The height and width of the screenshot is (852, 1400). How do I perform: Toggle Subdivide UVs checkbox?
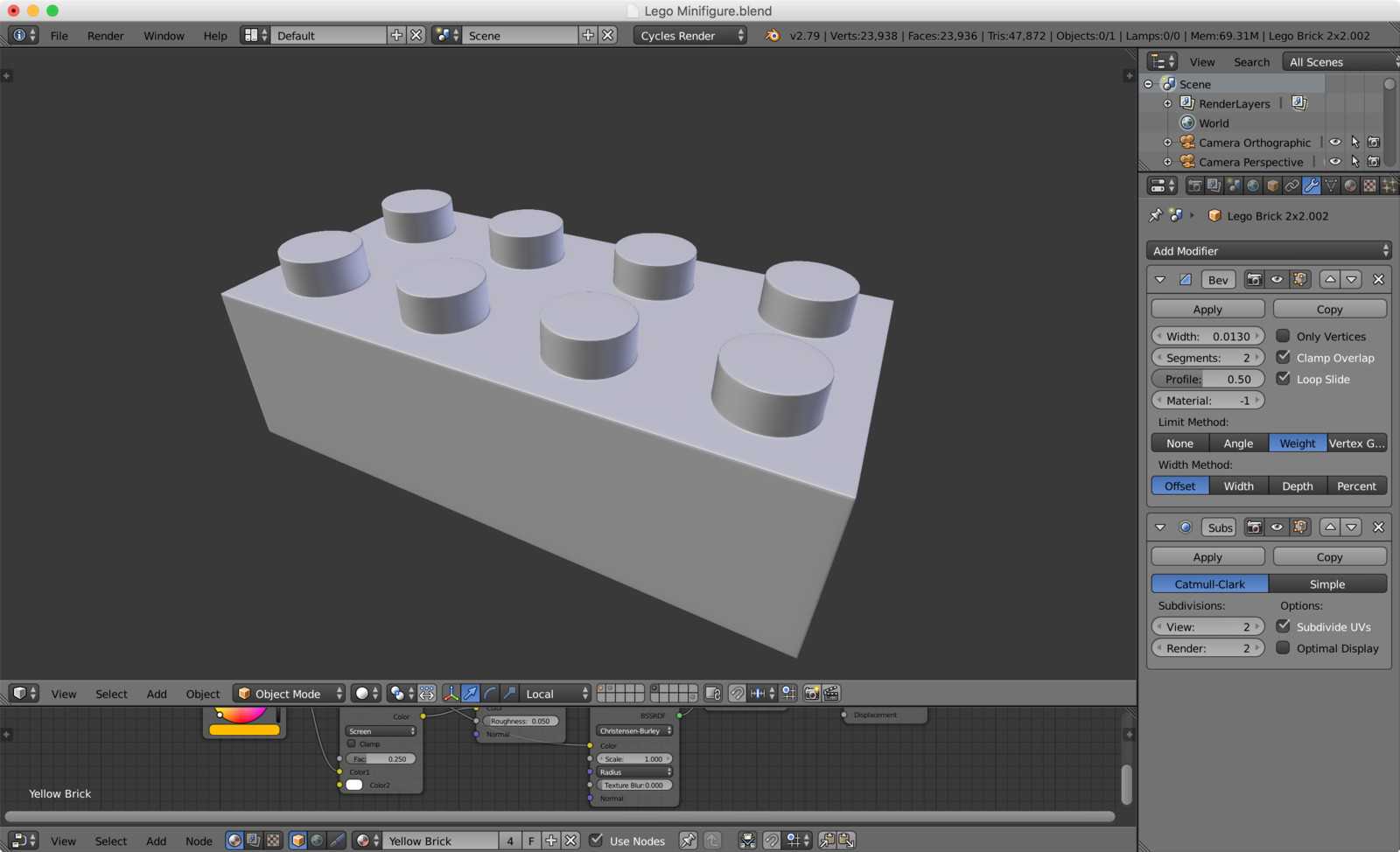click(1283, 626)
